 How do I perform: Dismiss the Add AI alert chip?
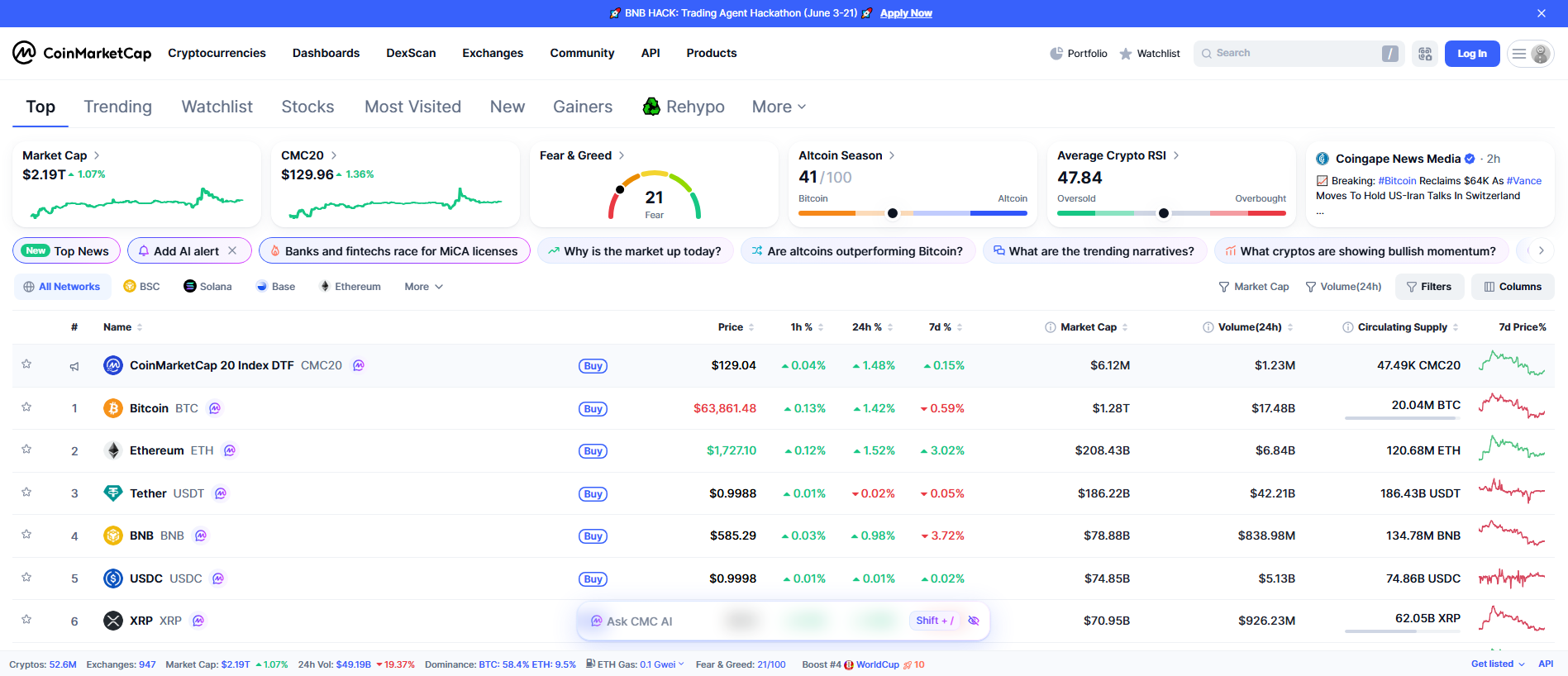click(232, 250)
